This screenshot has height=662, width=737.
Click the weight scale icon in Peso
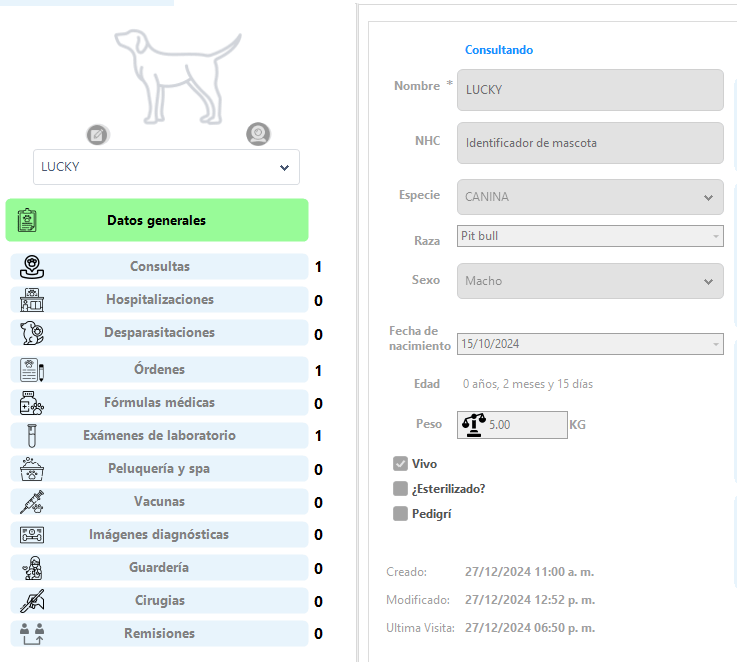pos(473,425)
